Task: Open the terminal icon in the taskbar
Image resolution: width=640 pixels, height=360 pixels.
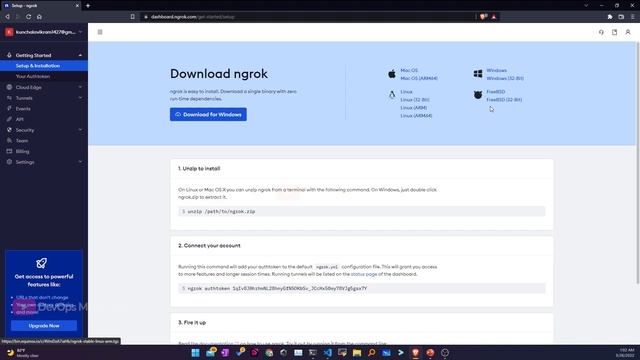Action: point(313,353)
